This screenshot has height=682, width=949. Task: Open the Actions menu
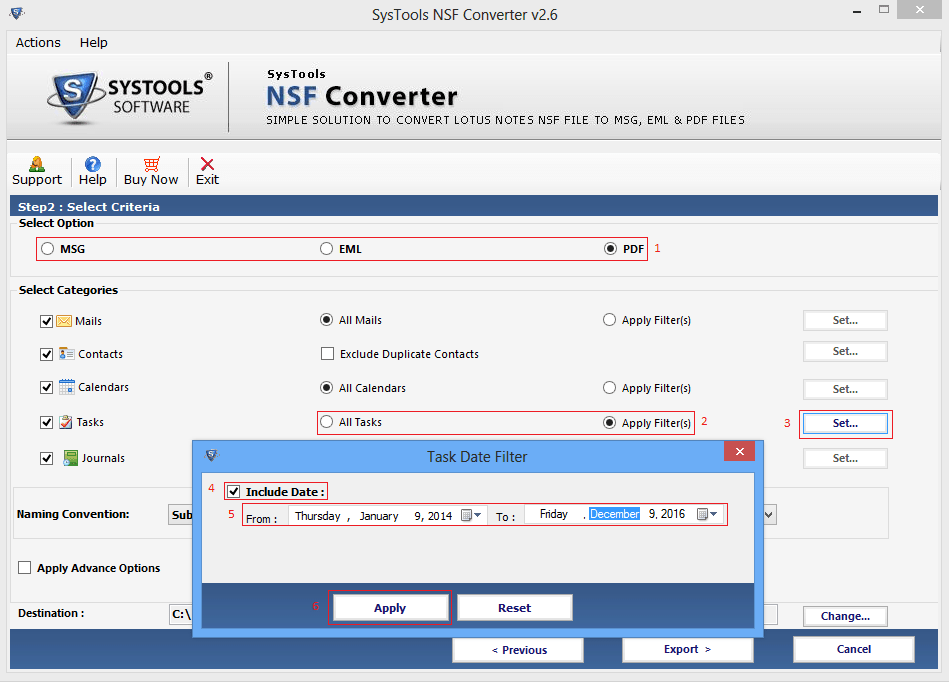[x=38, y=42]
